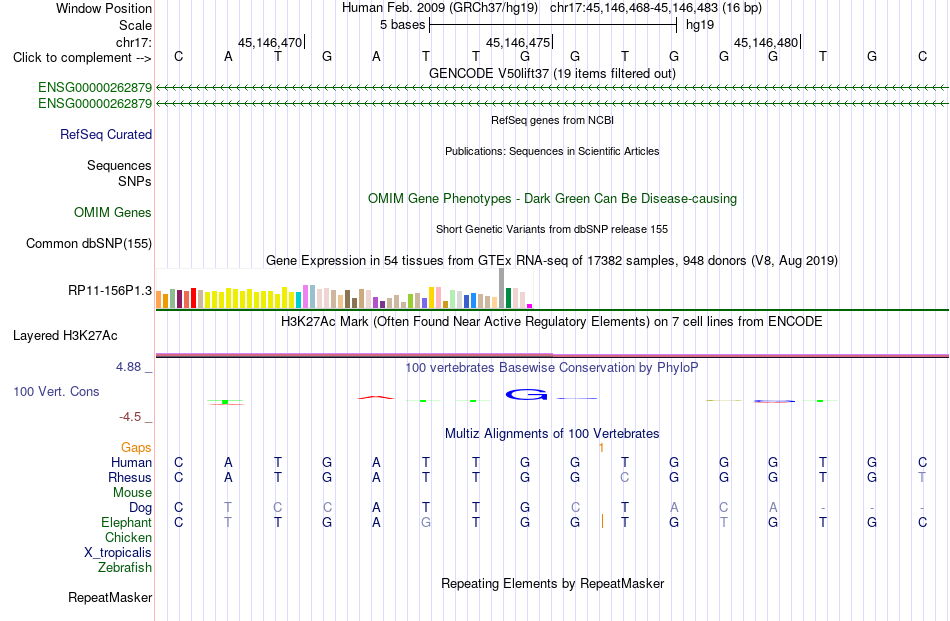Click 'Repeating Elements by RepeatMasker' title
The width and height of the screenshot is (950, 621).
tap(552, 583)
